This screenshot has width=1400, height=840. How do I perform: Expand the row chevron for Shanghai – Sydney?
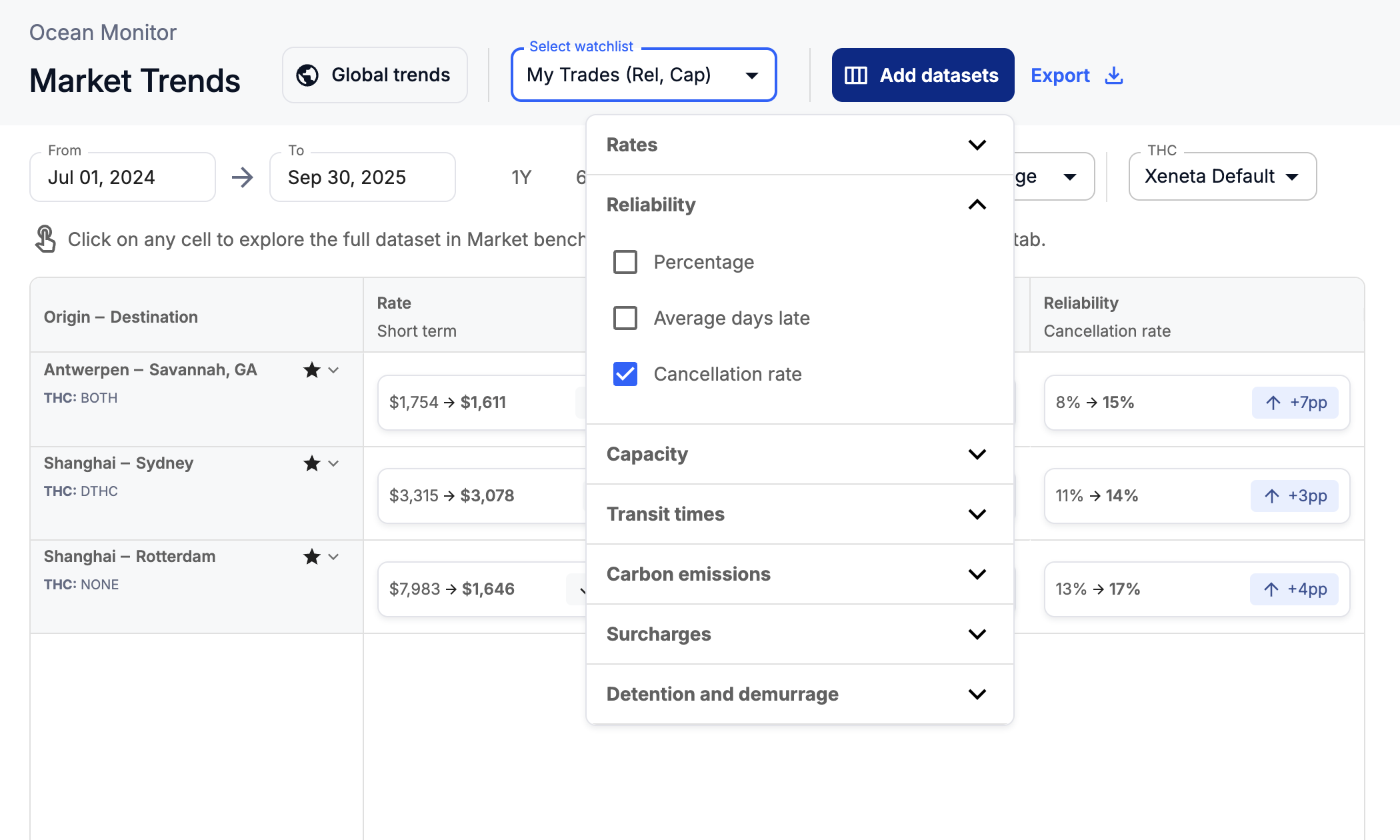pos(334,463)
